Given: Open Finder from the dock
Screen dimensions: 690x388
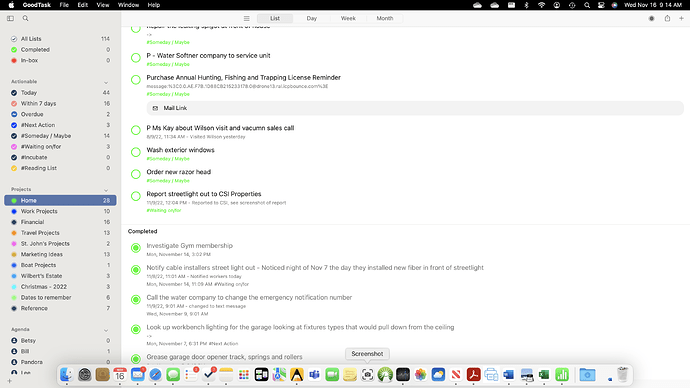Looking at the screenshot, I should [66, 375].
